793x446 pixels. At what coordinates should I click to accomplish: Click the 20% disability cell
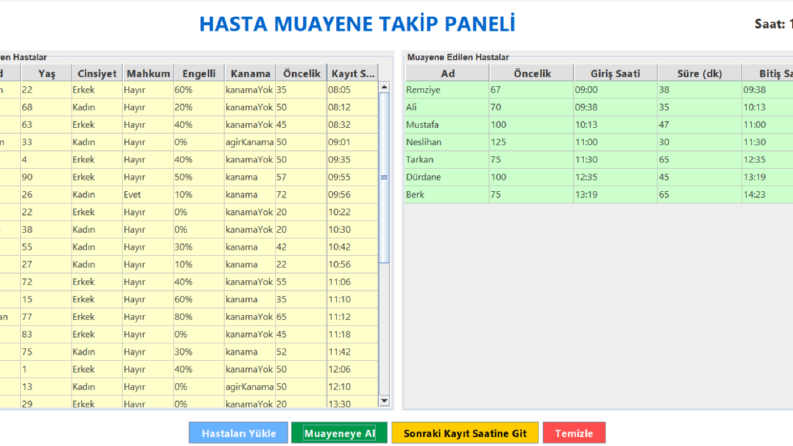199,107
